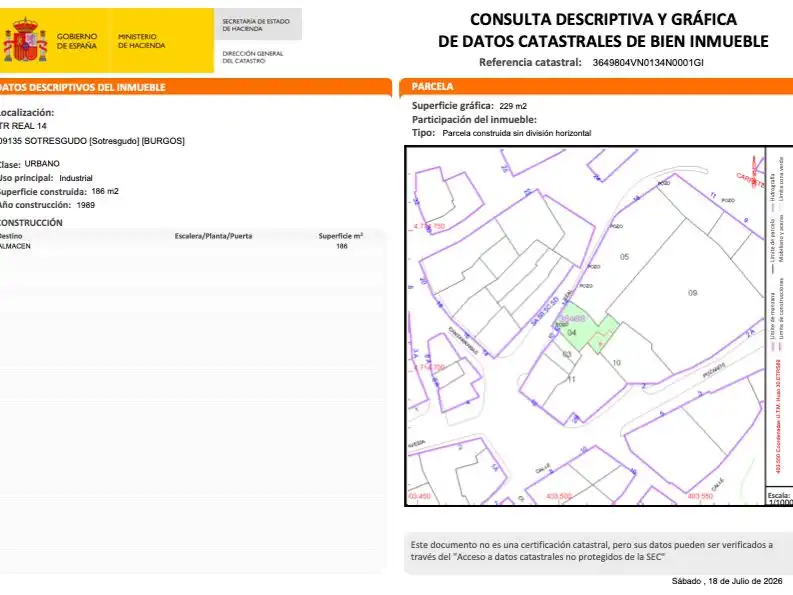Click the Spanish coat of arms emblem
The width and height of the screenshot is (793, 595).
click(x=25, y=40)
